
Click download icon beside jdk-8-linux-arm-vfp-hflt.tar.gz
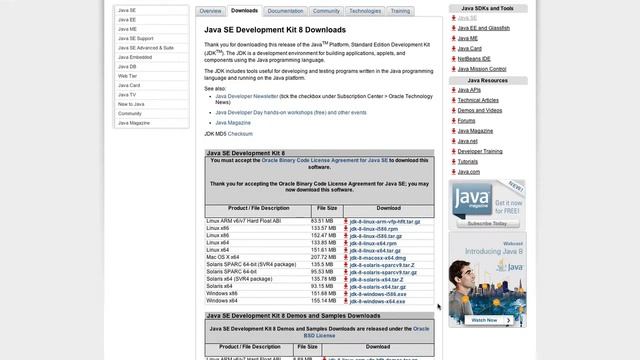346,221
